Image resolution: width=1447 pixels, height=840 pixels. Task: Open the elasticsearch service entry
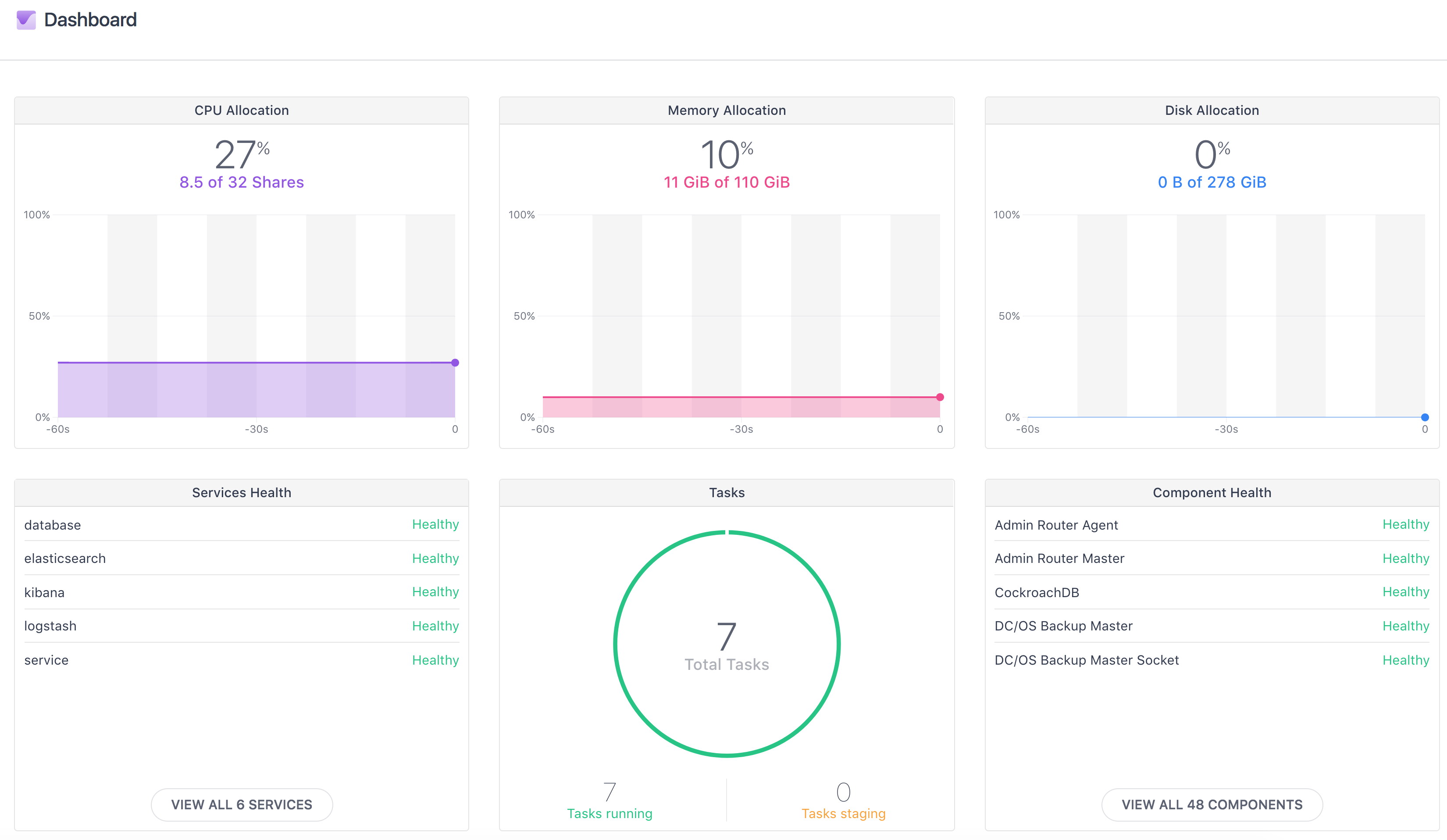click(x=65, y=559)
